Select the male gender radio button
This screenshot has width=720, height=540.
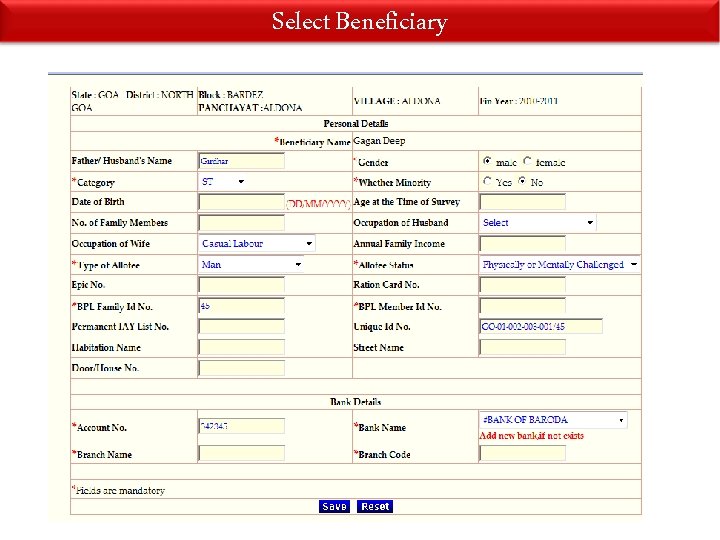click(x=487, y=161)
